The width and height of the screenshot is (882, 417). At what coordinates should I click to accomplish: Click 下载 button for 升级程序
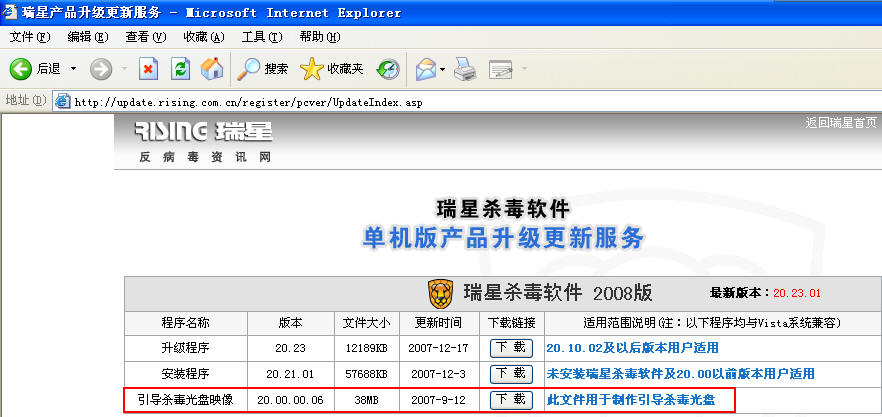click(x=511, y=348)
